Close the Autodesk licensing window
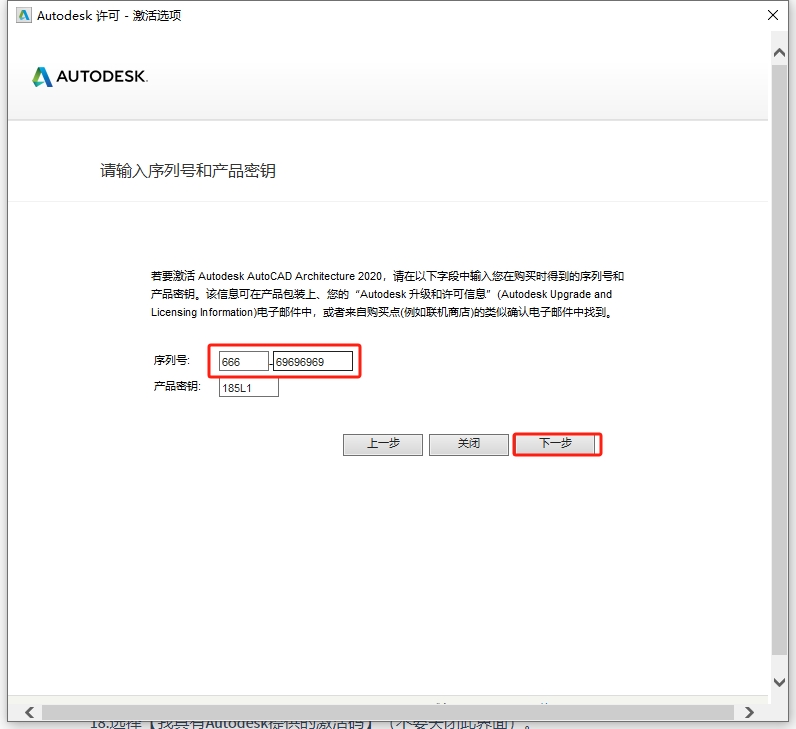 point(773,15)
